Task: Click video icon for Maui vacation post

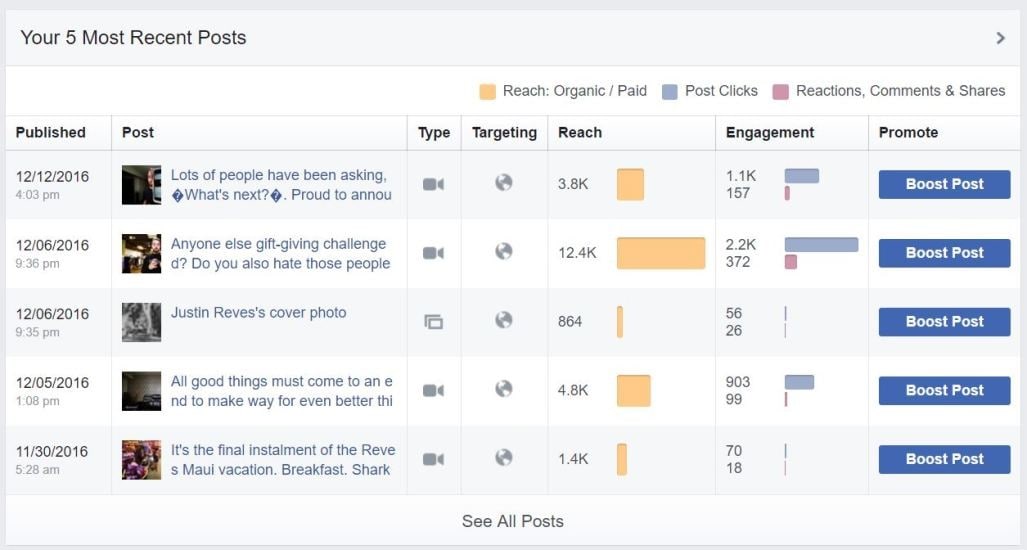Action: pyautogui.click(x=433, y=459)
